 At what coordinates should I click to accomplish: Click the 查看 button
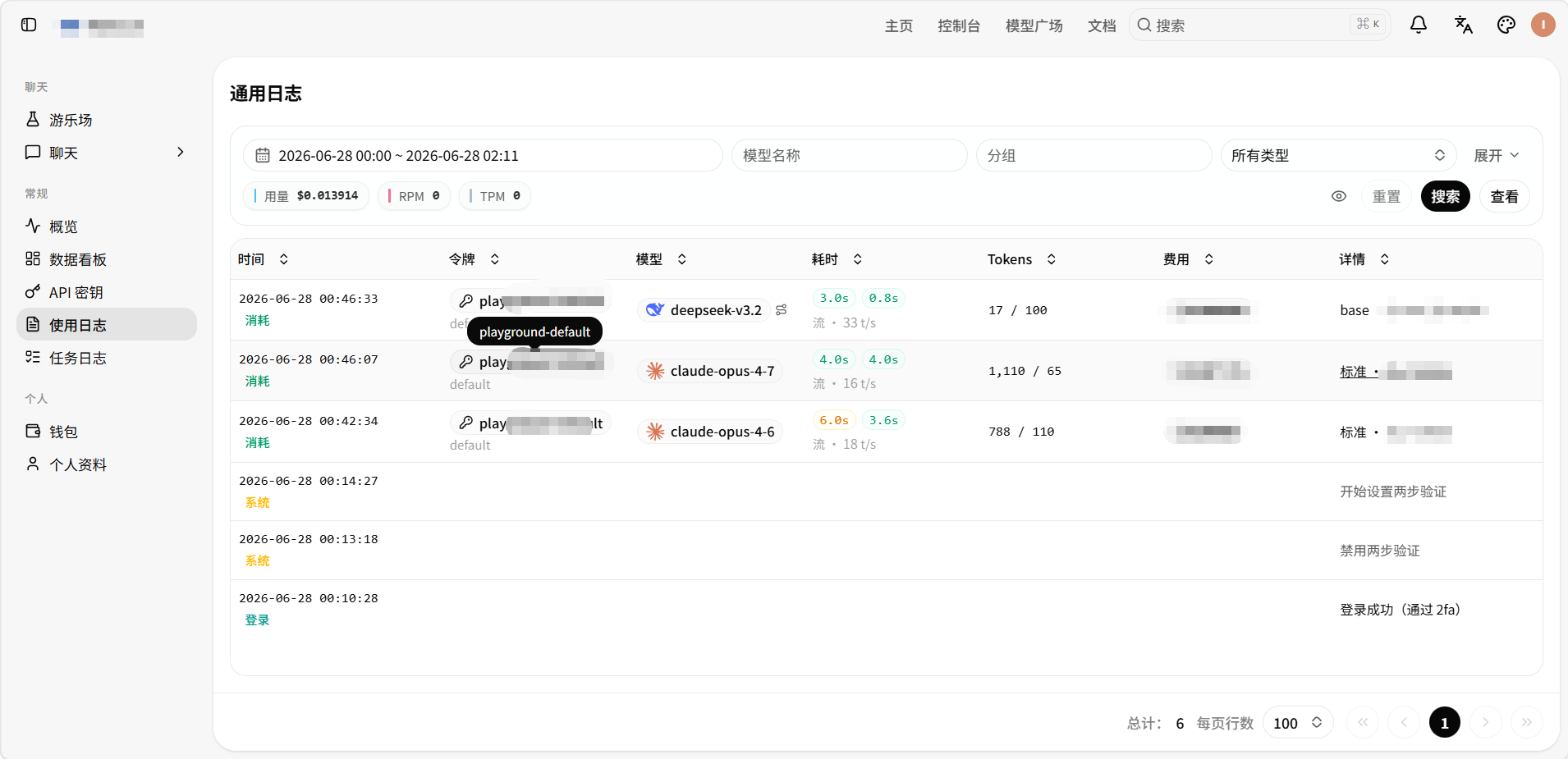[x=1505, y=196]
